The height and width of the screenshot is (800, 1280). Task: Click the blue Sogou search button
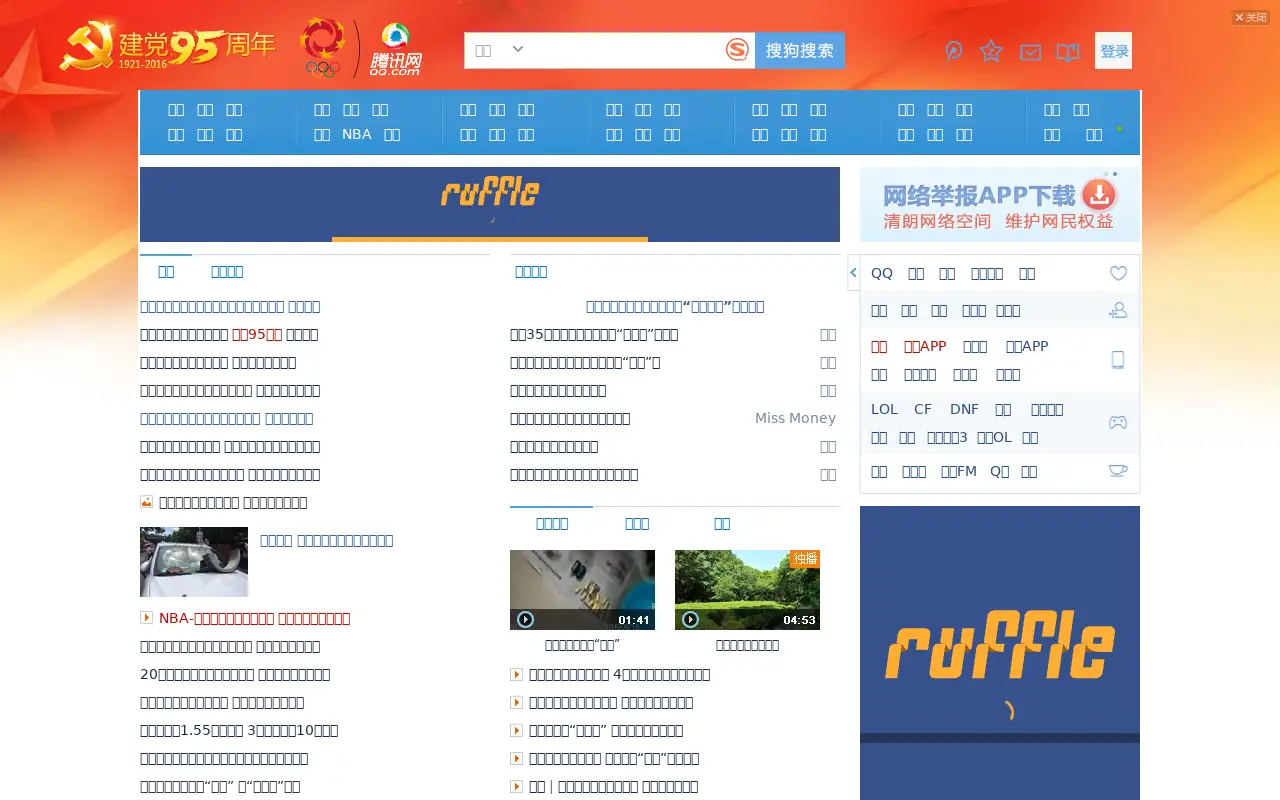tap(799, 50)
